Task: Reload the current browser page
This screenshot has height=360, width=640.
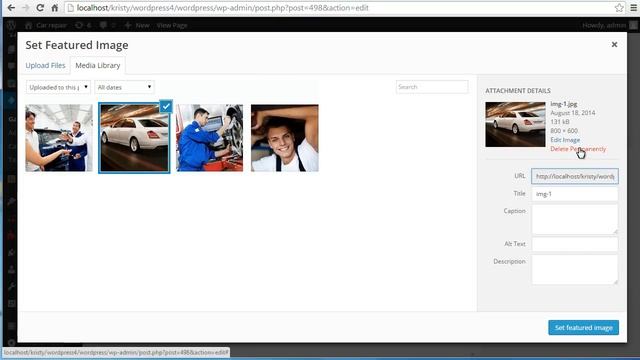Action: (40, 8)
